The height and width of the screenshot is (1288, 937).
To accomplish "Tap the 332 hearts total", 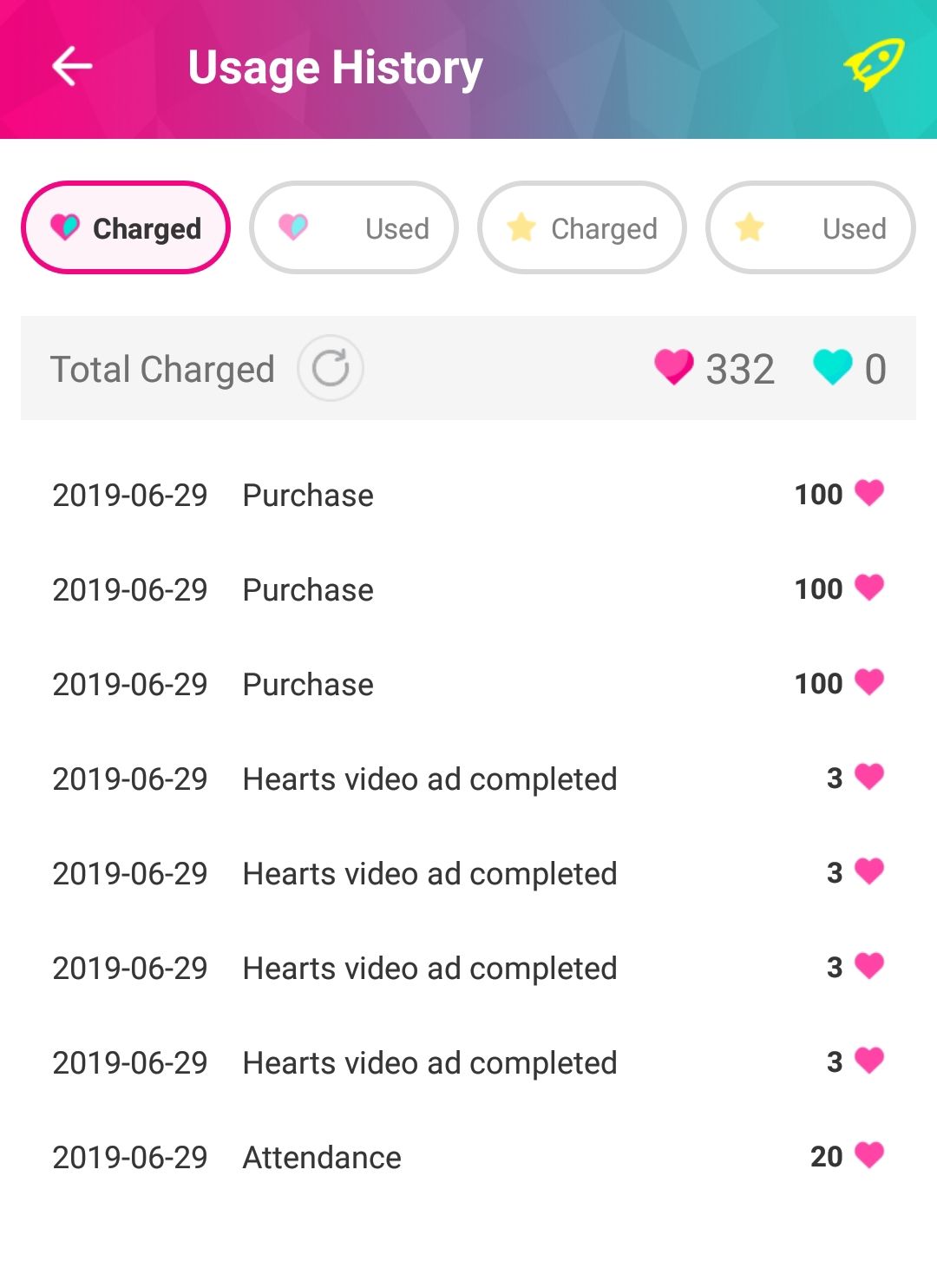I will point(739,369).
